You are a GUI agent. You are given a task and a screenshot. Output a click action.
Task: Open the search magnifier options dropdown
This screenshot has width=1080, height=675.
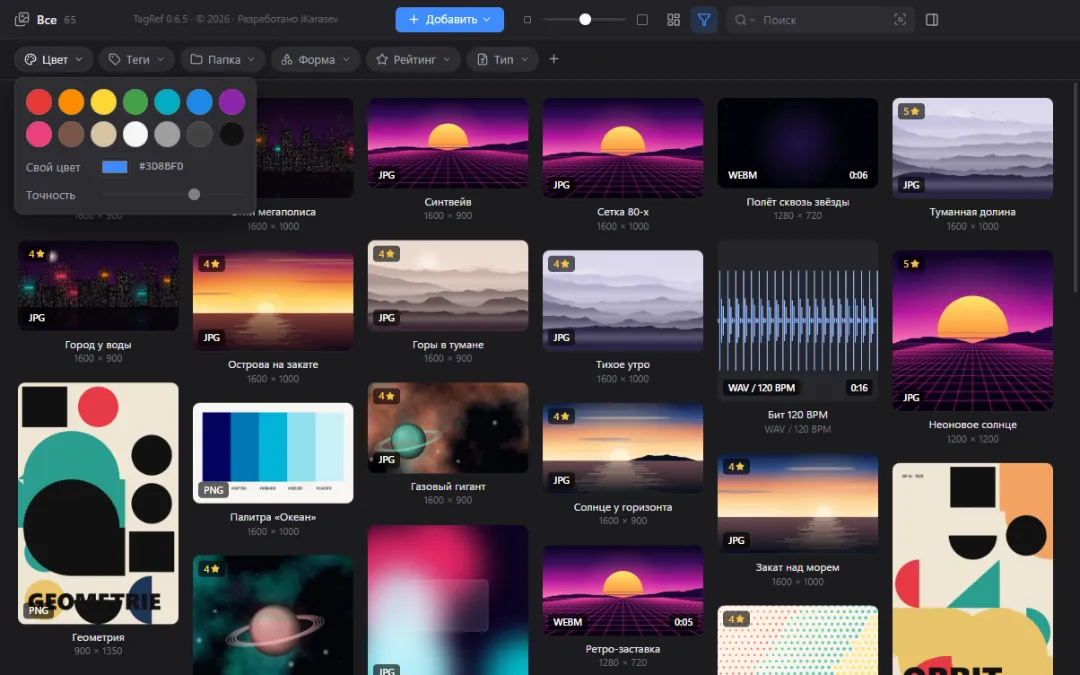tap(745, 20)
